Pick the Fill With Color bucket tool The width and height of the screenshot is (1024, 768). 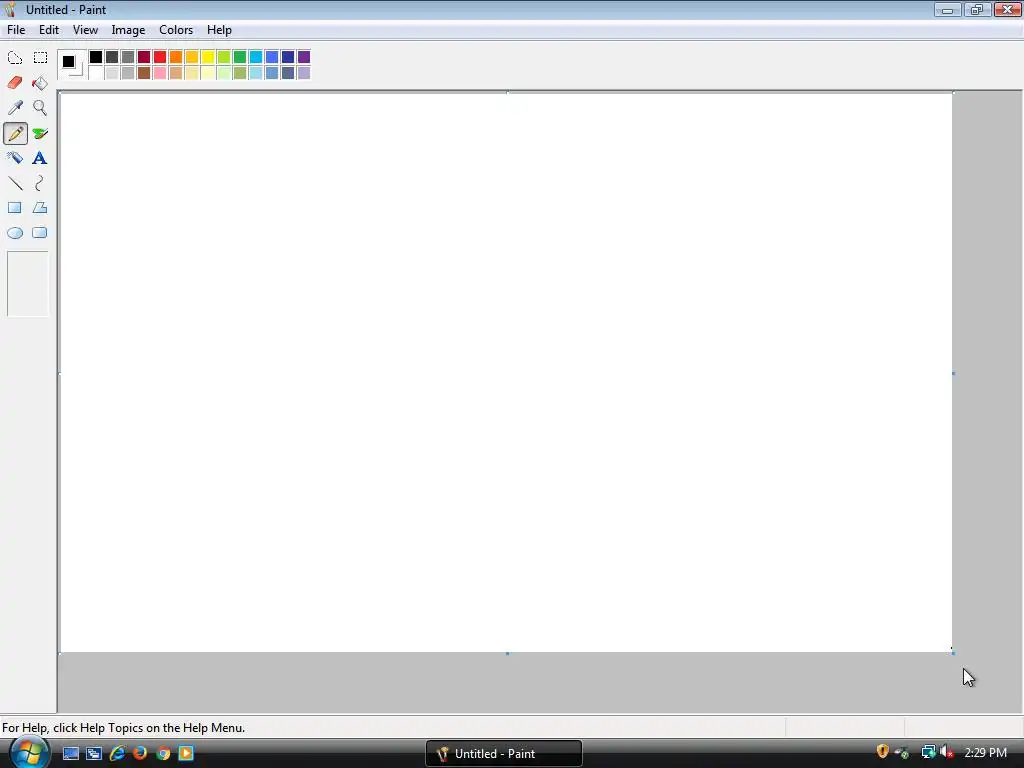40,83
